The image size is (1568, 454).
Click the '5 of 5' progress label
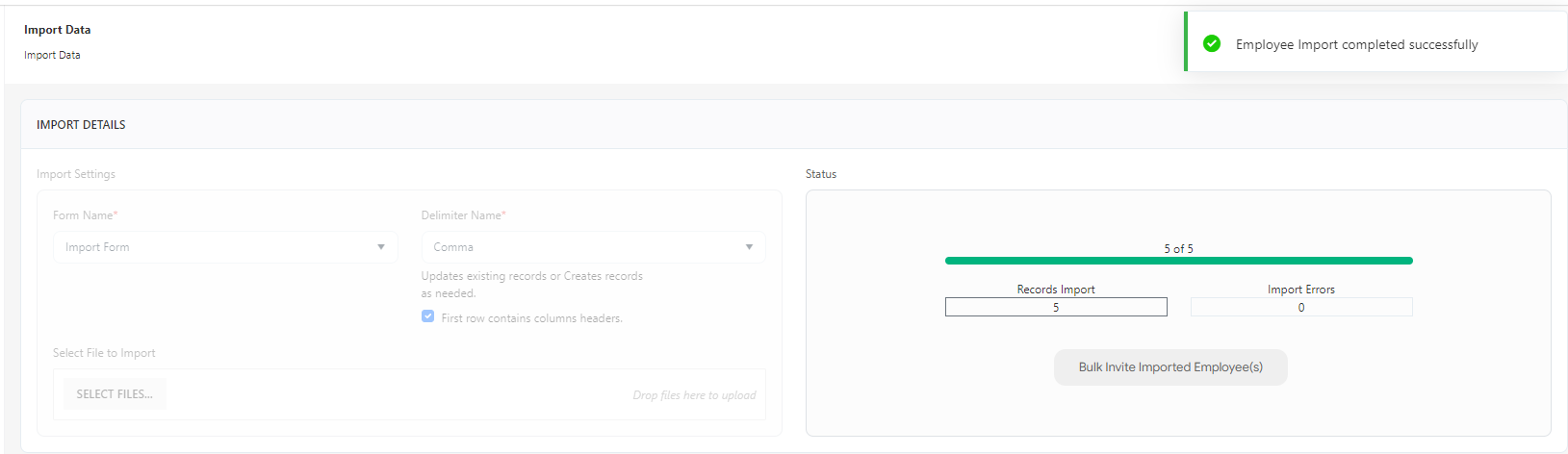pos(1178,248)
